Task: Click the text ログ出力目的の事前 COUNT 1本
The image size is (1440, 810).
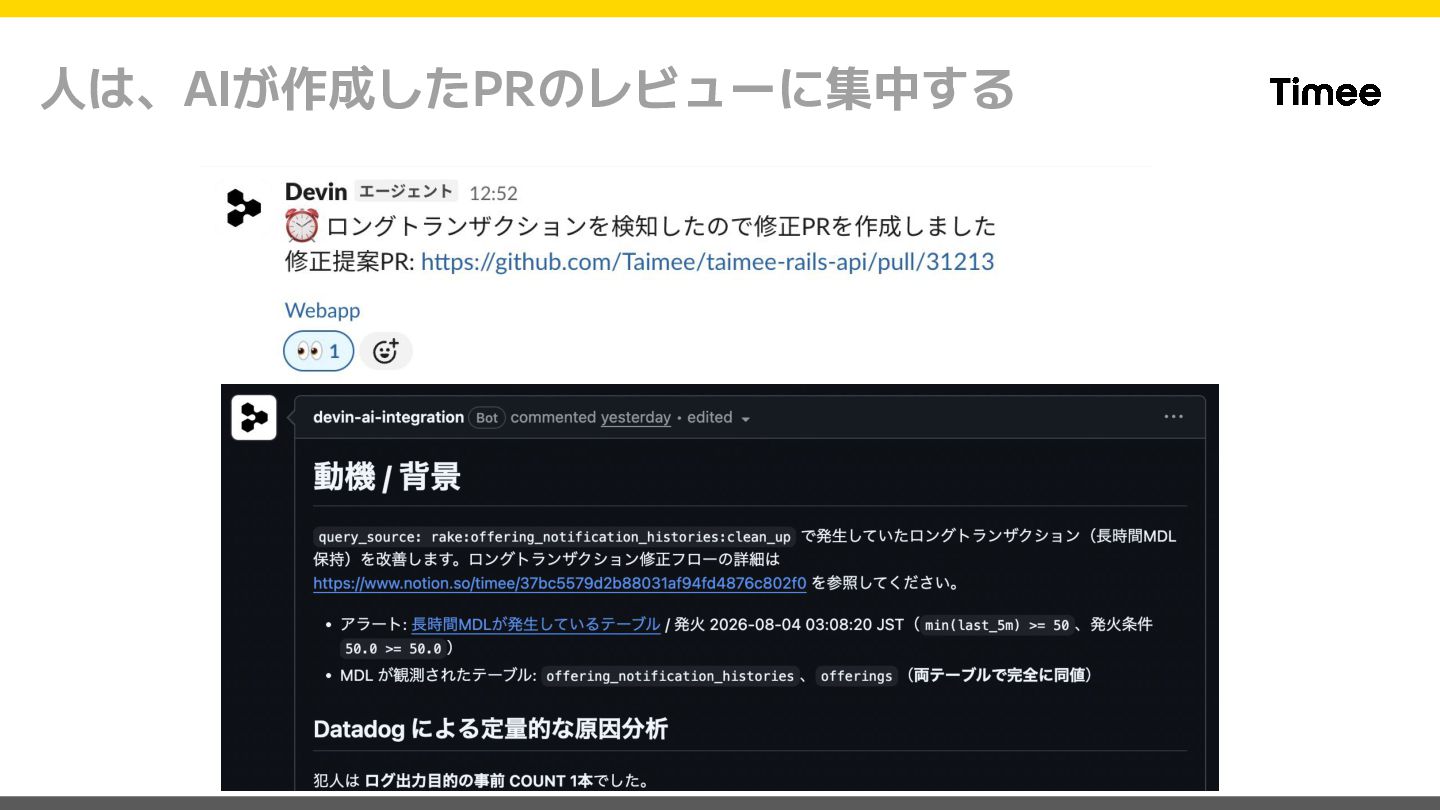Action: (x=479, y=780)
